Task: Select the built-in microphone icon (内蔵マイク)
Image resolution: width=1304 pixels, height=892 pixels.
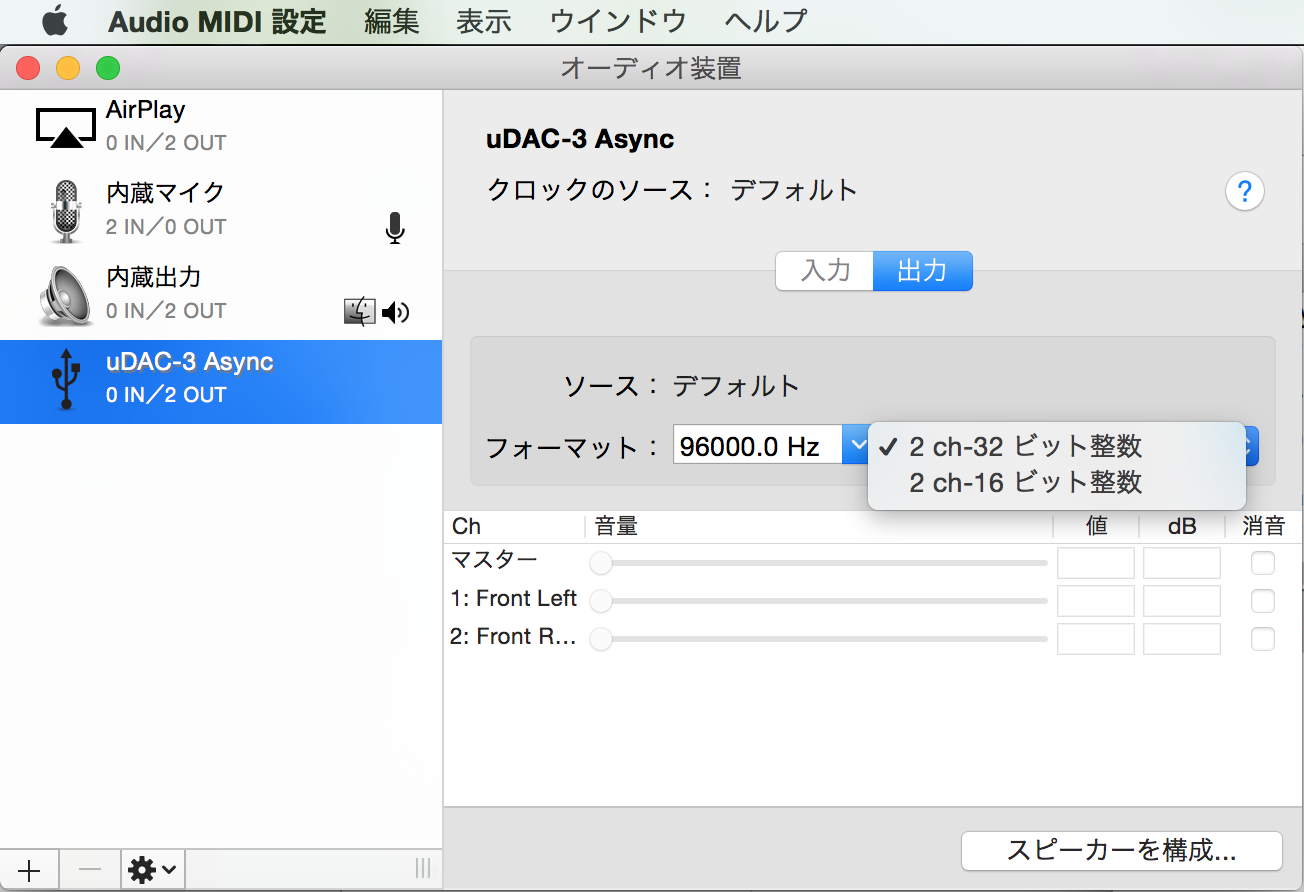Action: [x=66, y=210]
